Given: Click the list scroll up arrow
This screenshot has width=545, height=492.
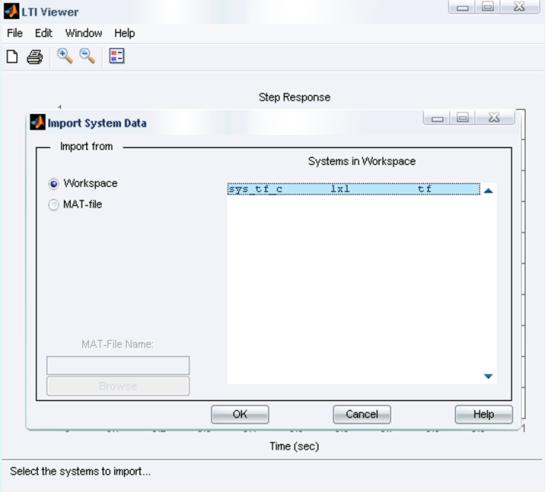Looking at the screenshot, I should 488,190.
